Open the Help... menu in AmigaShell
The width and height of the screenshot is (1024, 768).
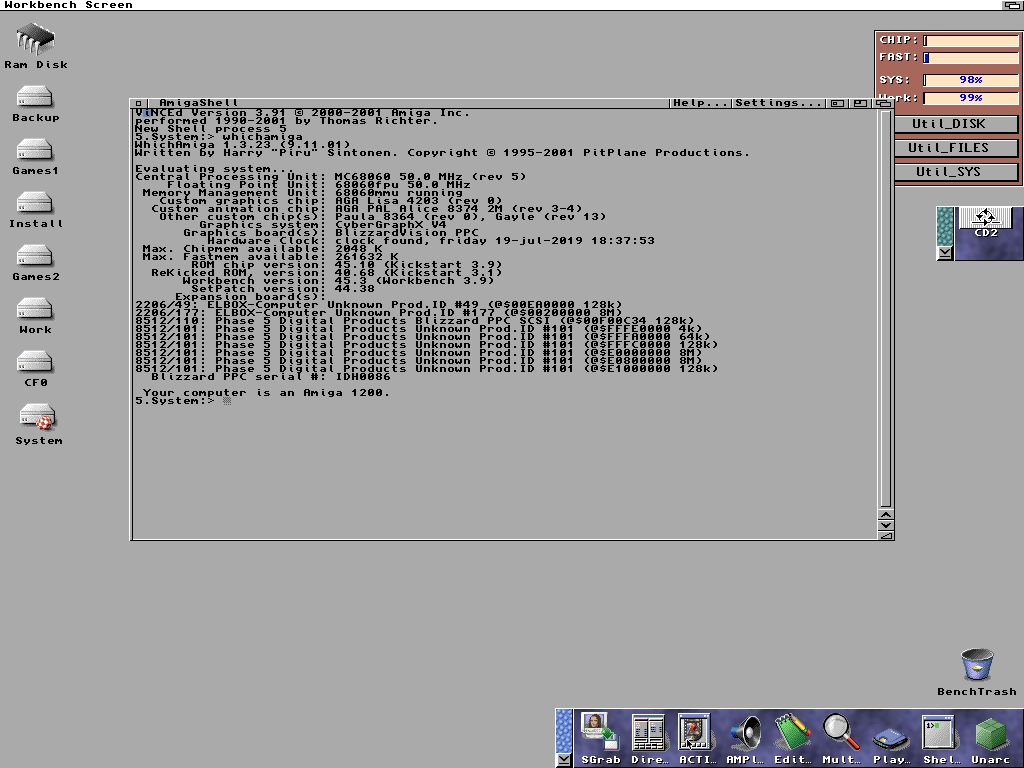click(x=701, y=103)
